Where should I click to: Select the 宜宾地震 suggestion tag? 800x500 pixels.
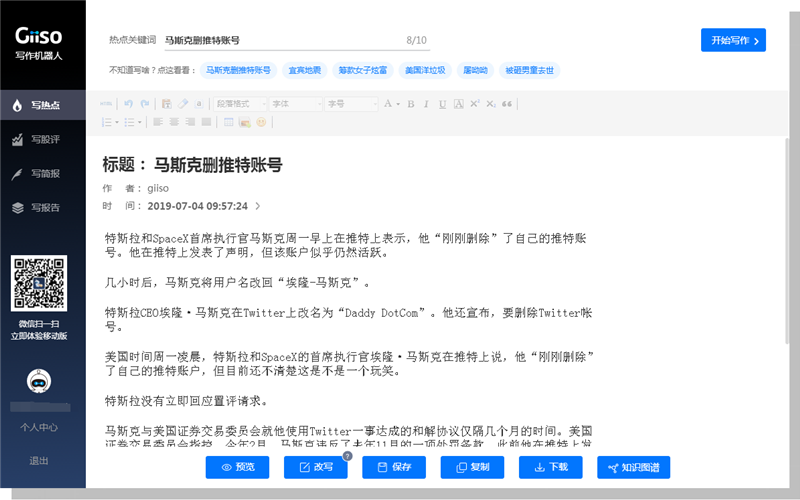click(x=305, y=70)
